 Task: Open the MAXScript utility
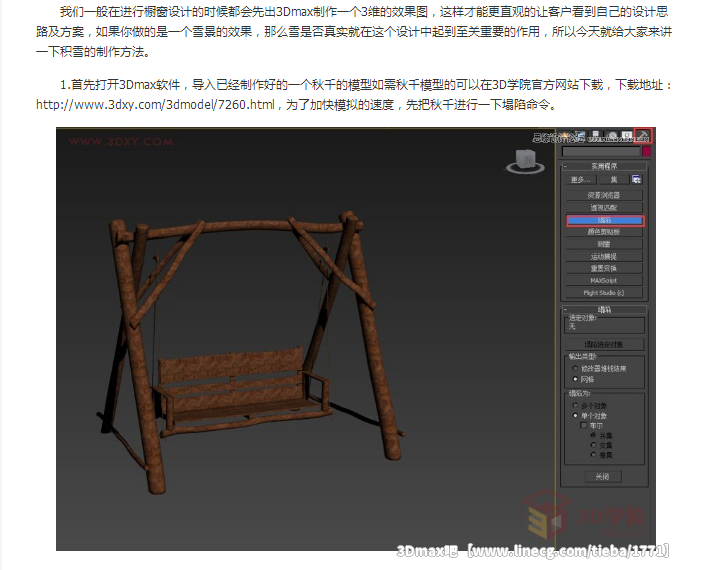point(604,280)
